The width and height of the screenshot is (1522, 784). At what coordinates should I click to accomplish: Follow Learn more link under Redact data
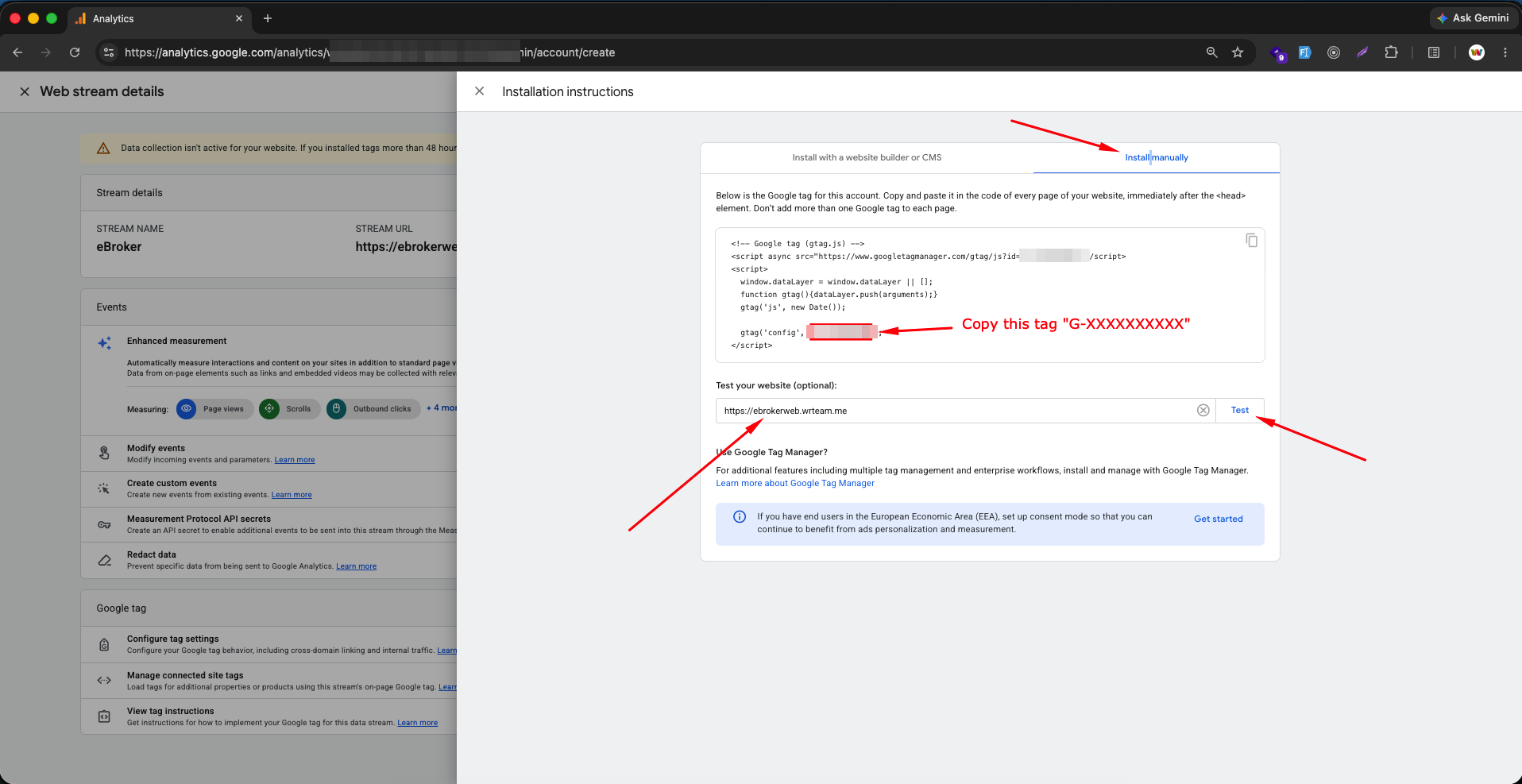(x=356, y=566)
